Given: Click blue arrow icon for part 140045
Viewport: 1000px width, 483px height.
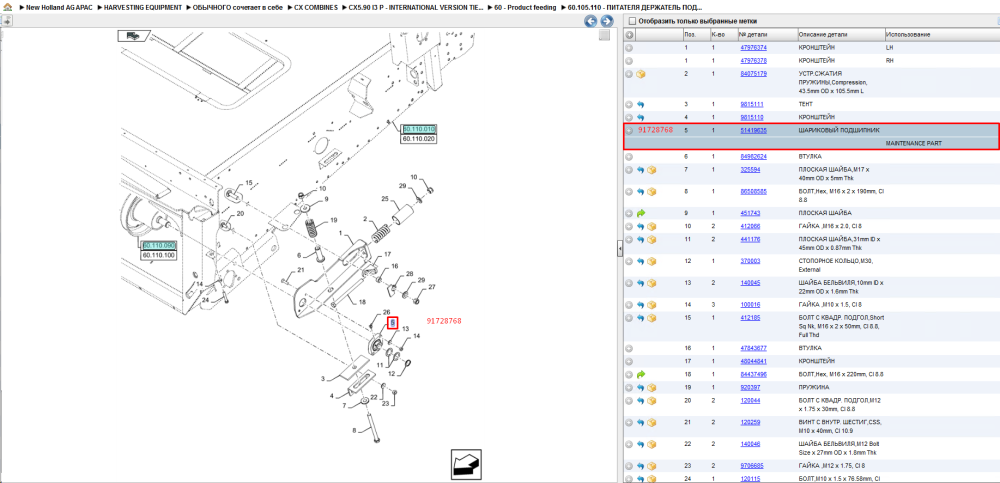Looking at the screenshot, I should (x=641, y=283).
